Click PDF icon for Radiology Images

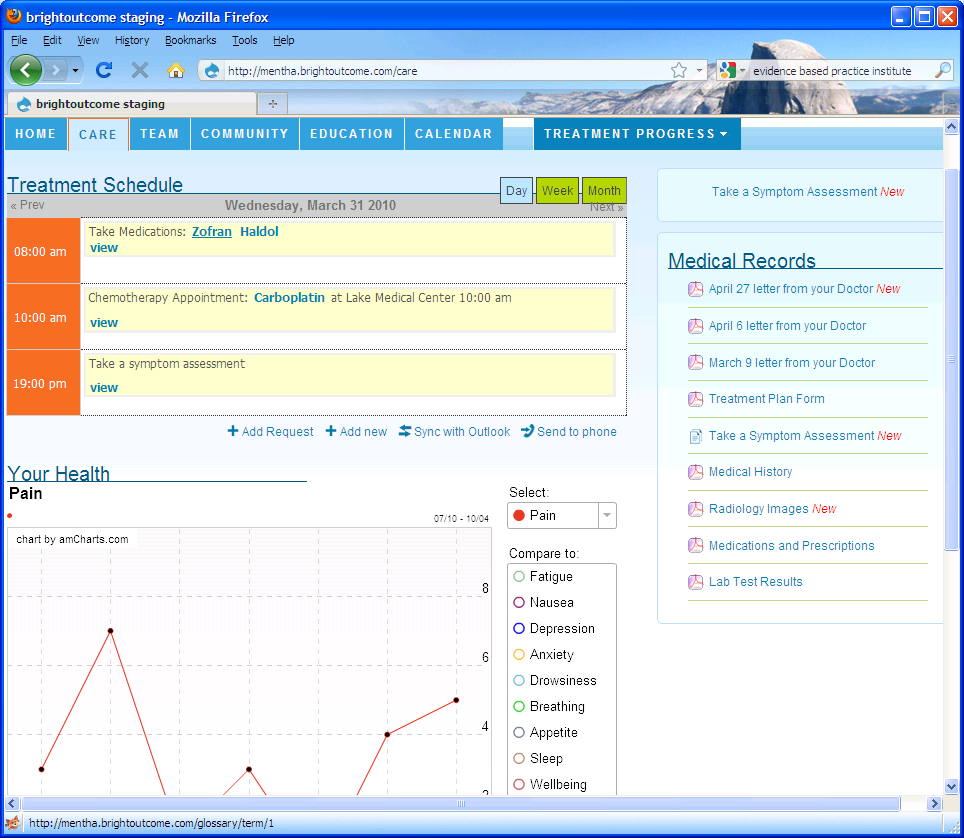click(x=695, y=509)
